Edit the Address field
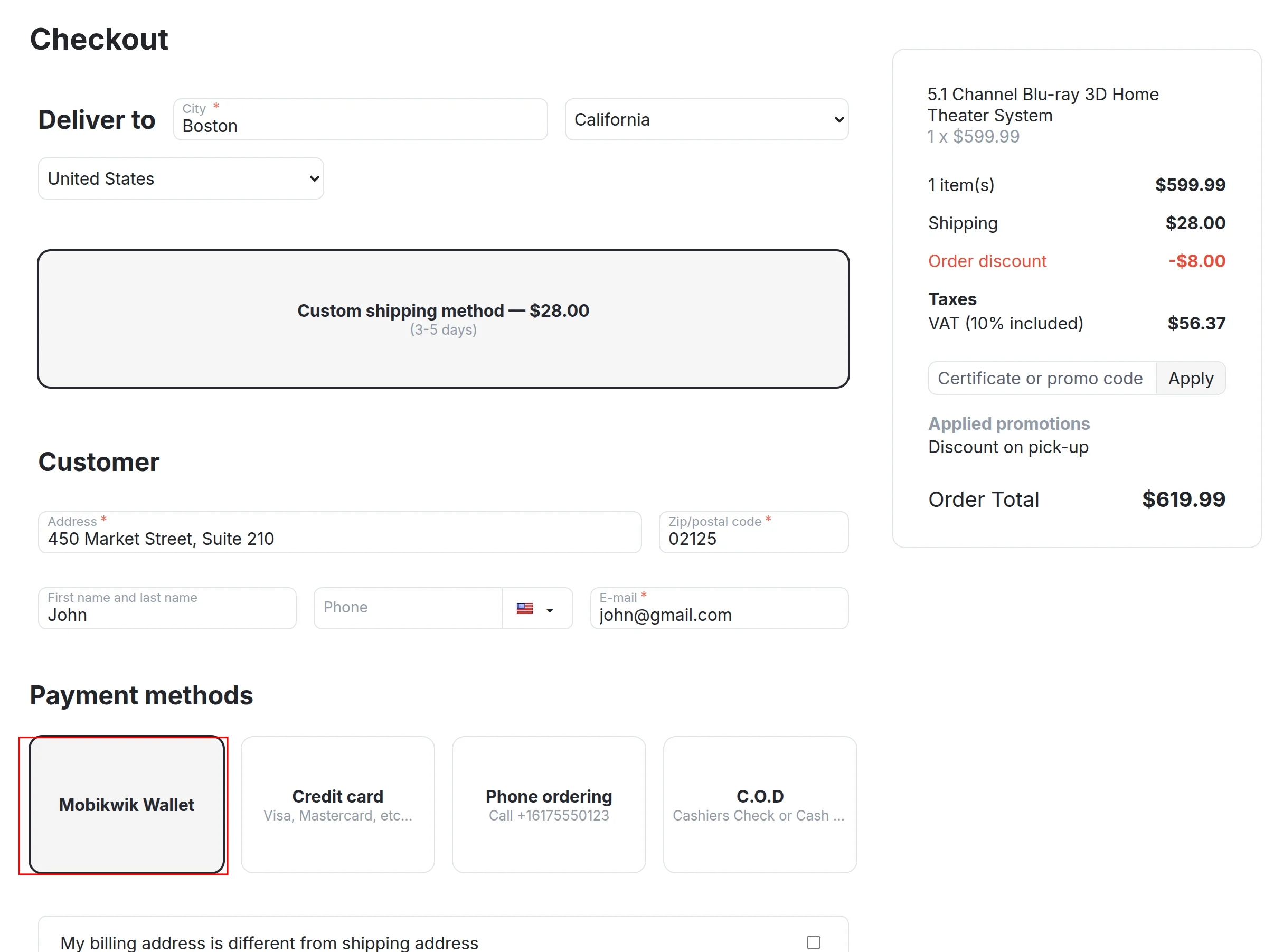 click(x=340, y=532)
